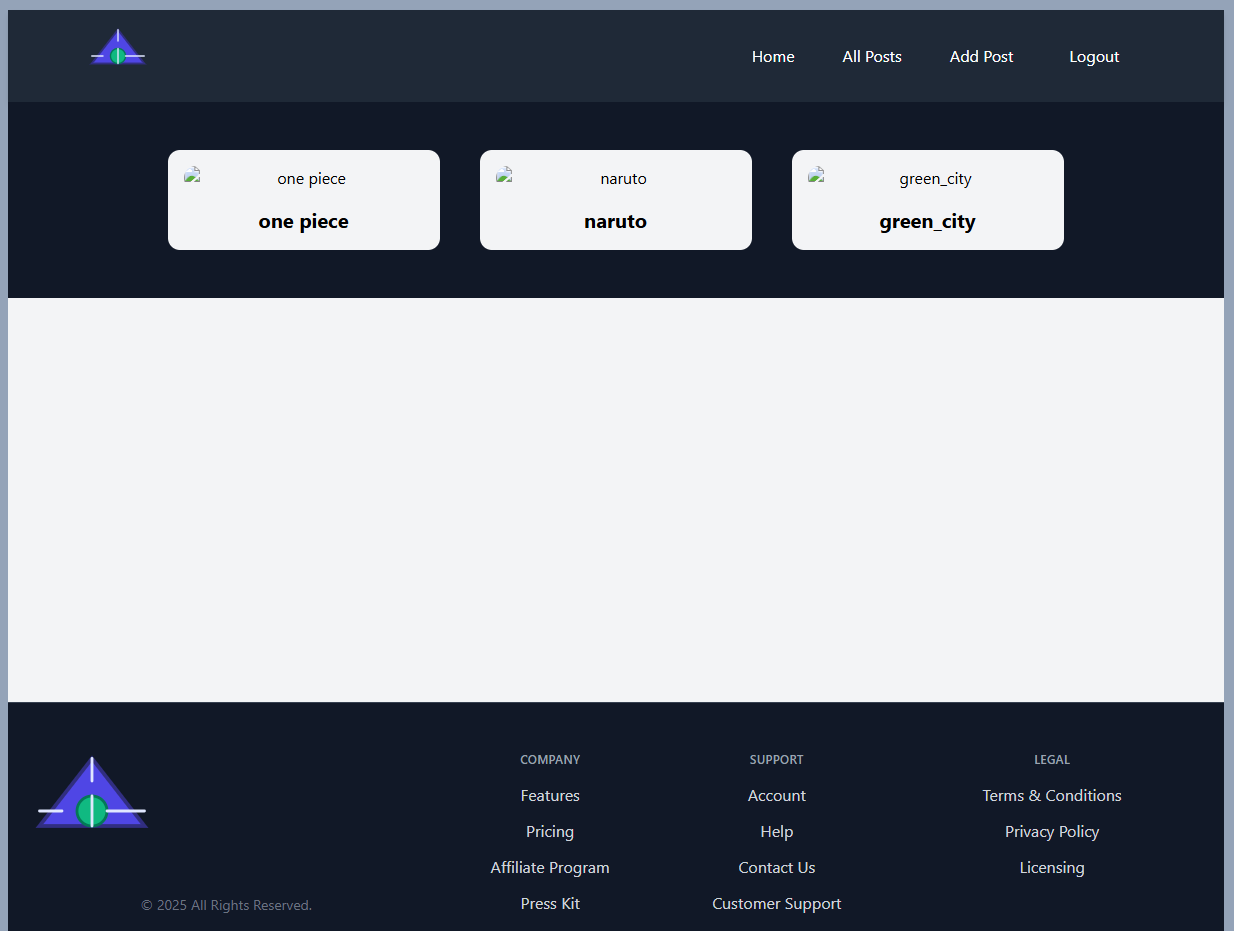This screenshot has width=1234, height=931.
Task: Go to the Contact Us link
Action: [777, 868]
